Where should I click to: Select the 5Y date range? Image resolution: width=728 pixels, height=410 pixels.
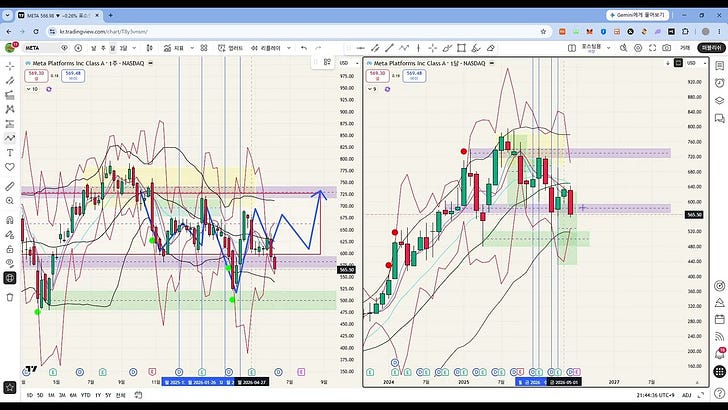tap(108, 395)
